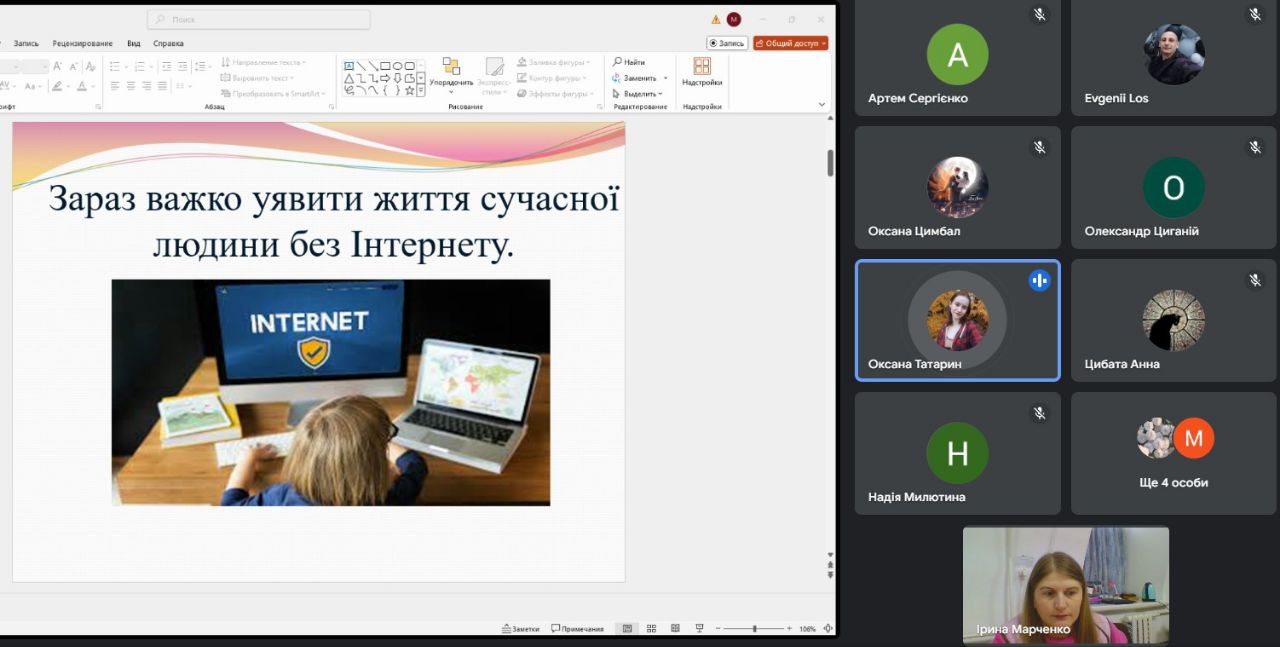Select the text box shape in the gallery
1280x647 pixels.
[349, 66]
